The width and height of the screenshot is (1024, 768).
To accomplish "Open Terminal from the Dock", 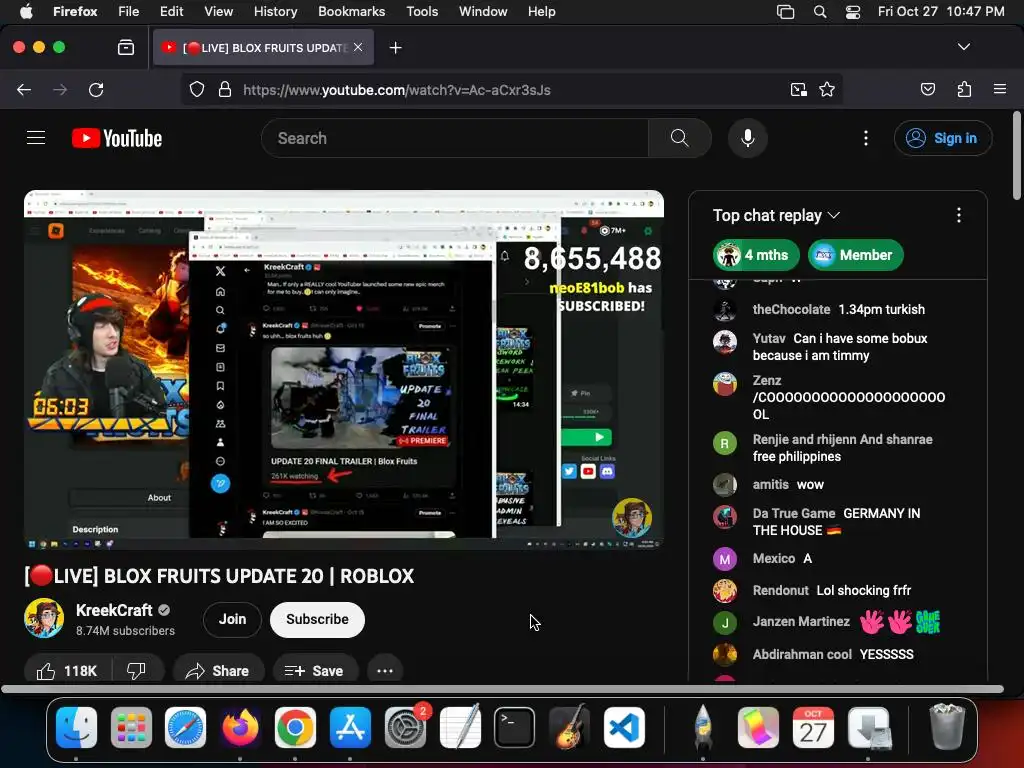I will pos(514,727).
